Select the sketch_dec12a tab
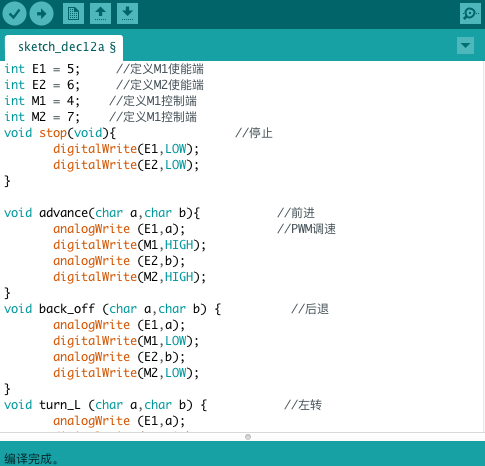Screen dimensions: 485x466 [64, 47]
